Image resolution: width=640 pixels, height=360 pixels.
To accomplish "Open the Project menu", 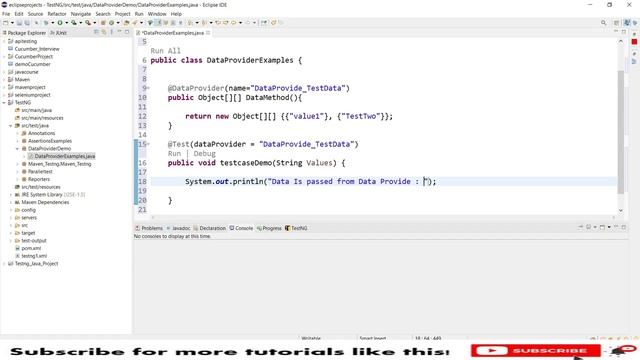I will (122, 14).
